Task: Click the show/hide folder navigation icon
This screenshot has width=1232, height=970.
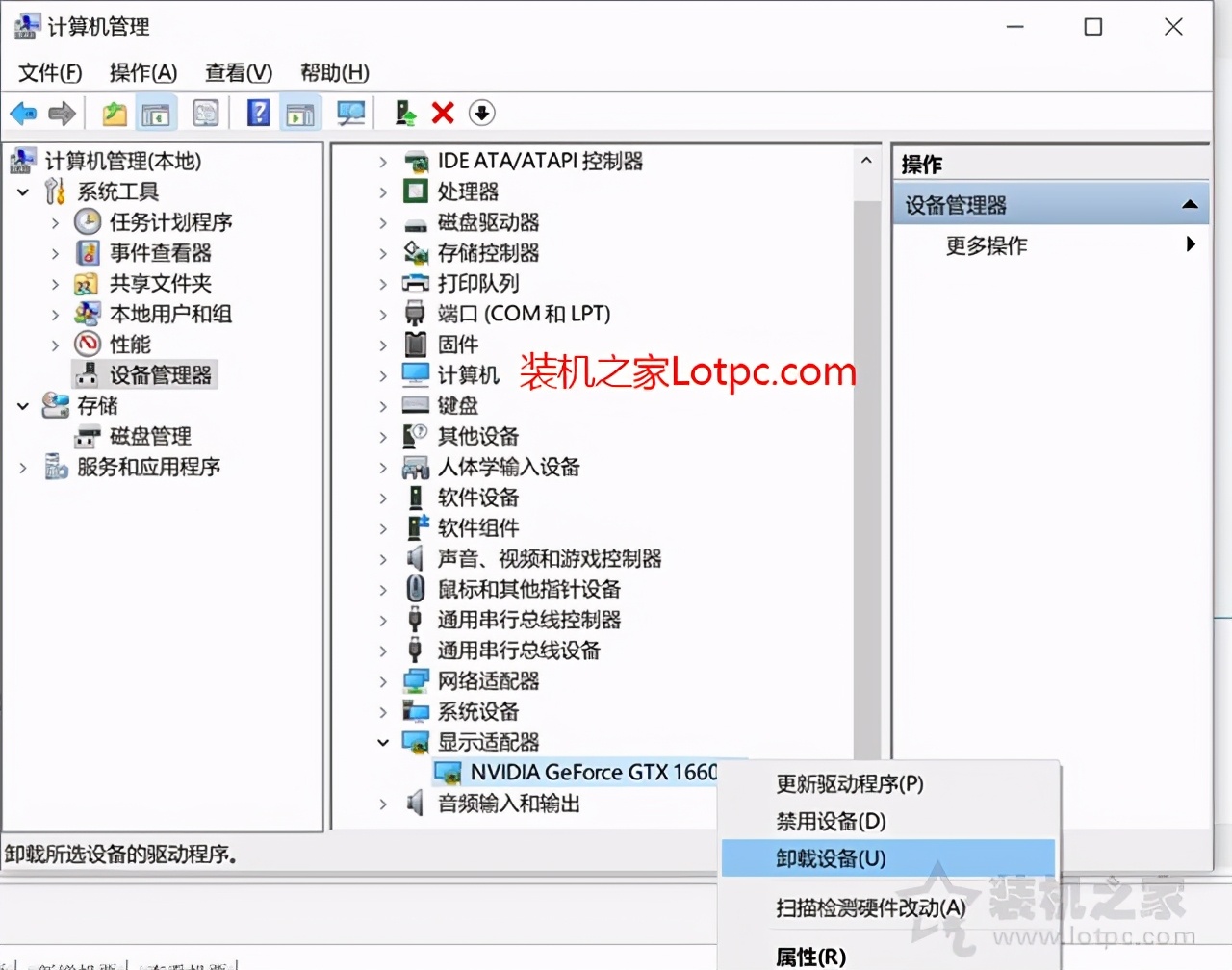Action: coord(114,113)
